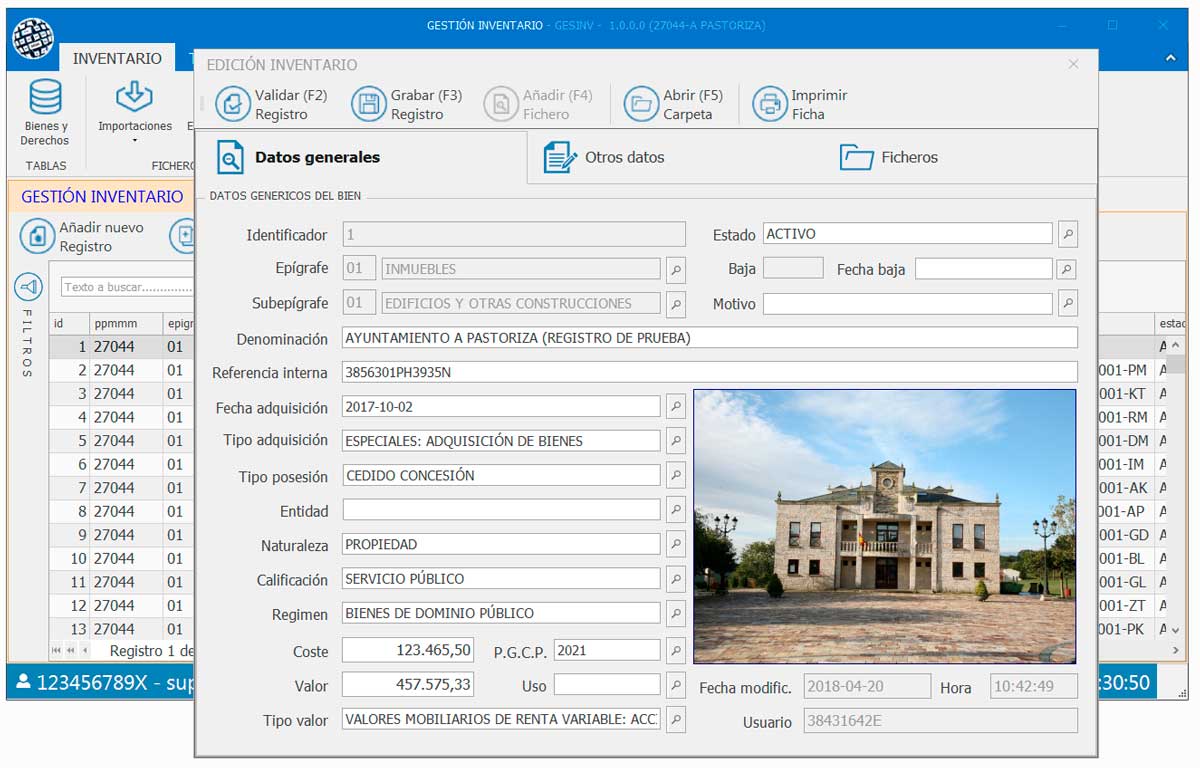This screenshot has height=768, width=1200.
Task: Print the record with Imprimir Ficha
Action: click(x=769, y=104)
